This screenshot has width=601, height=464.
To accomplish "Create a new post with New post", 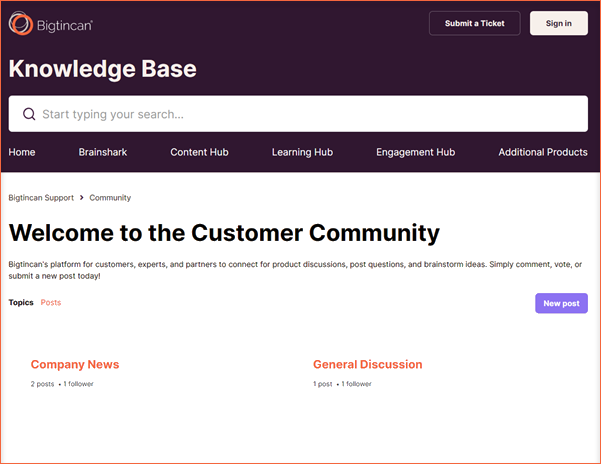I will [x=561, y=303].
